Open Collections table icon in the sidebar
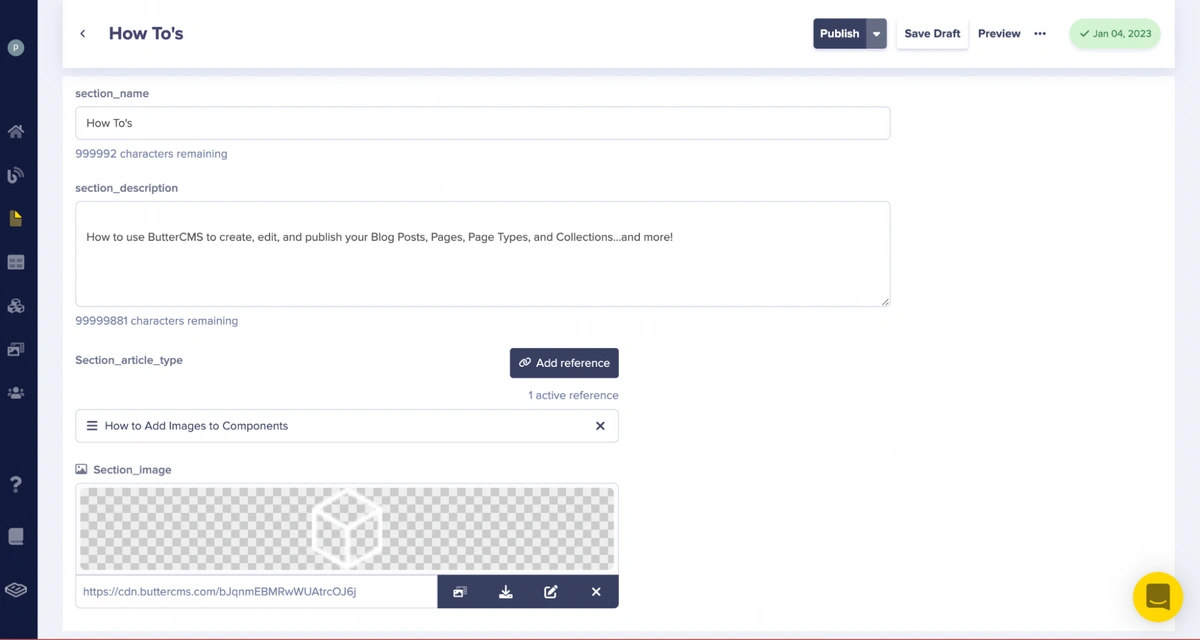Viewport: 1200px width, 640px height. pos(16,263)
